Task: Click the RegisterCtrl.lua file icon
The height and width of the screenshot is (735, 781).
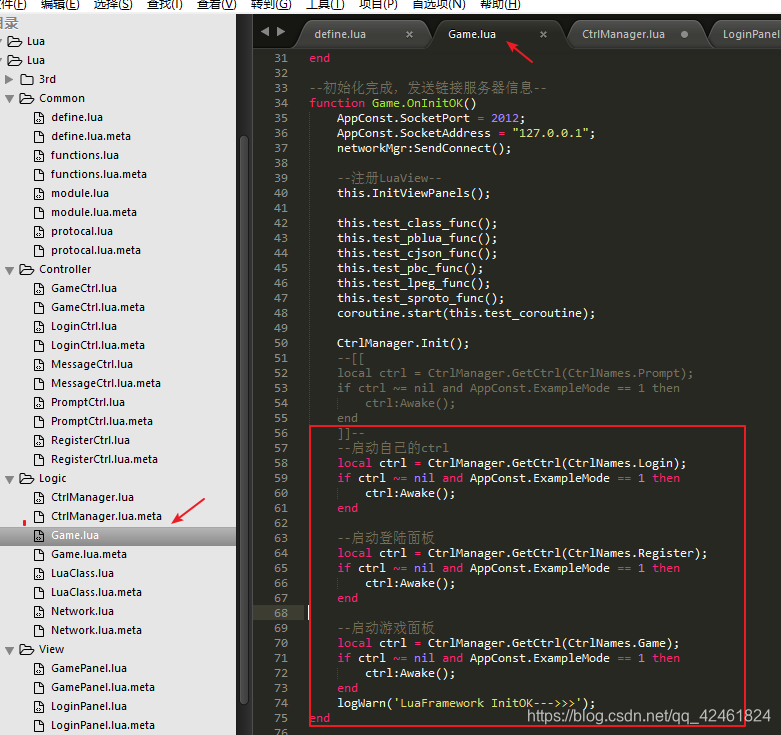Action: [39, 441]
